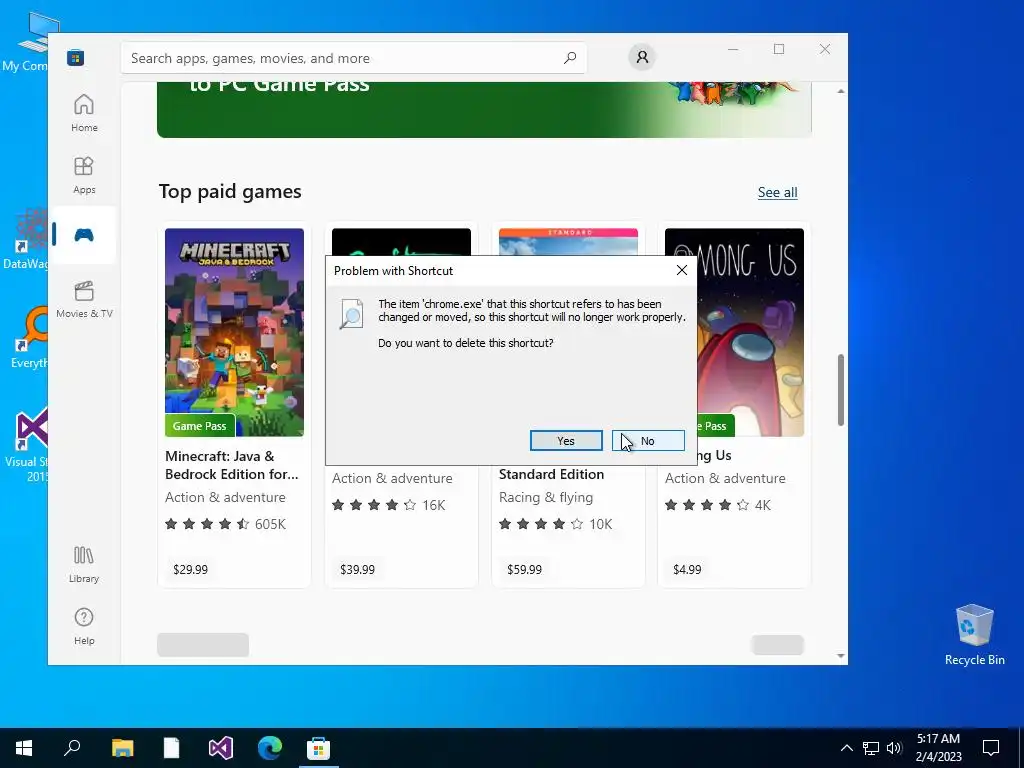The image size is (1024, 768).
Task: Open the Minecraft Java & Bedrock game thumbnail
Action: click(x=234, y=332)
